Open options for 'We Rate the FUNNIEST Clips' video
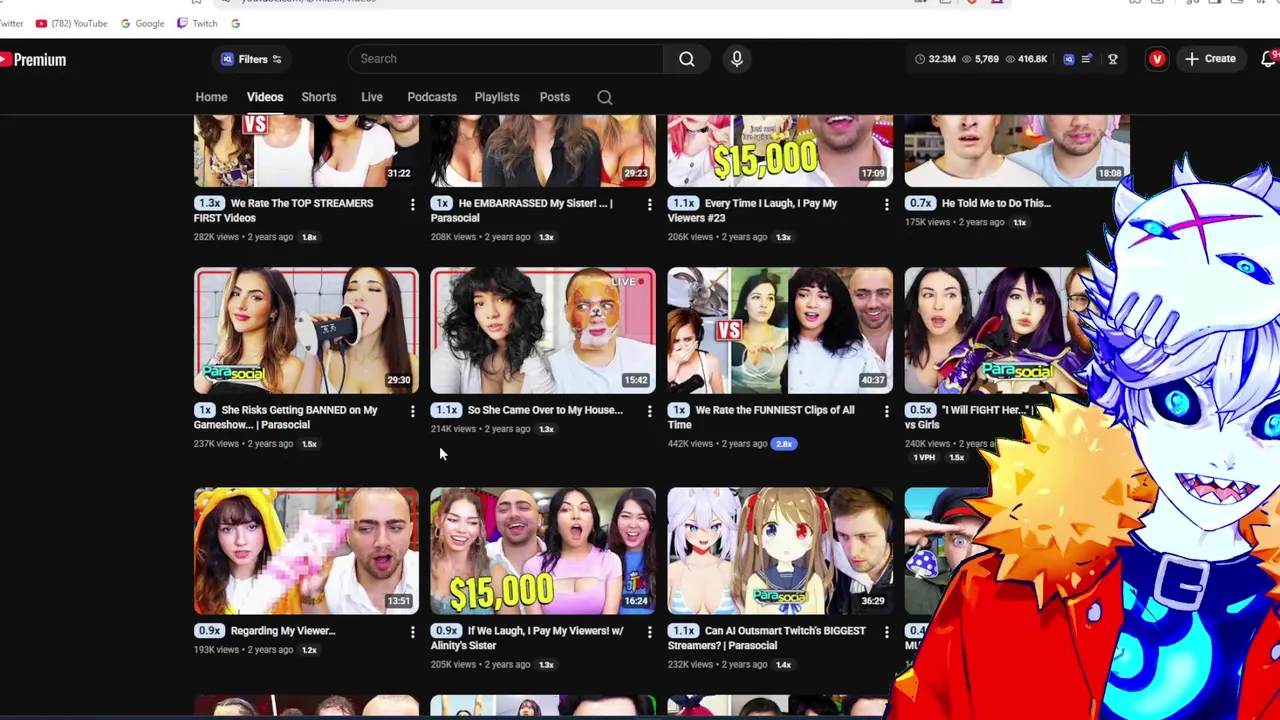Image resolution: width=1280 pixels, height=720 pixels. pyautogui.click(x=886, y=411)
